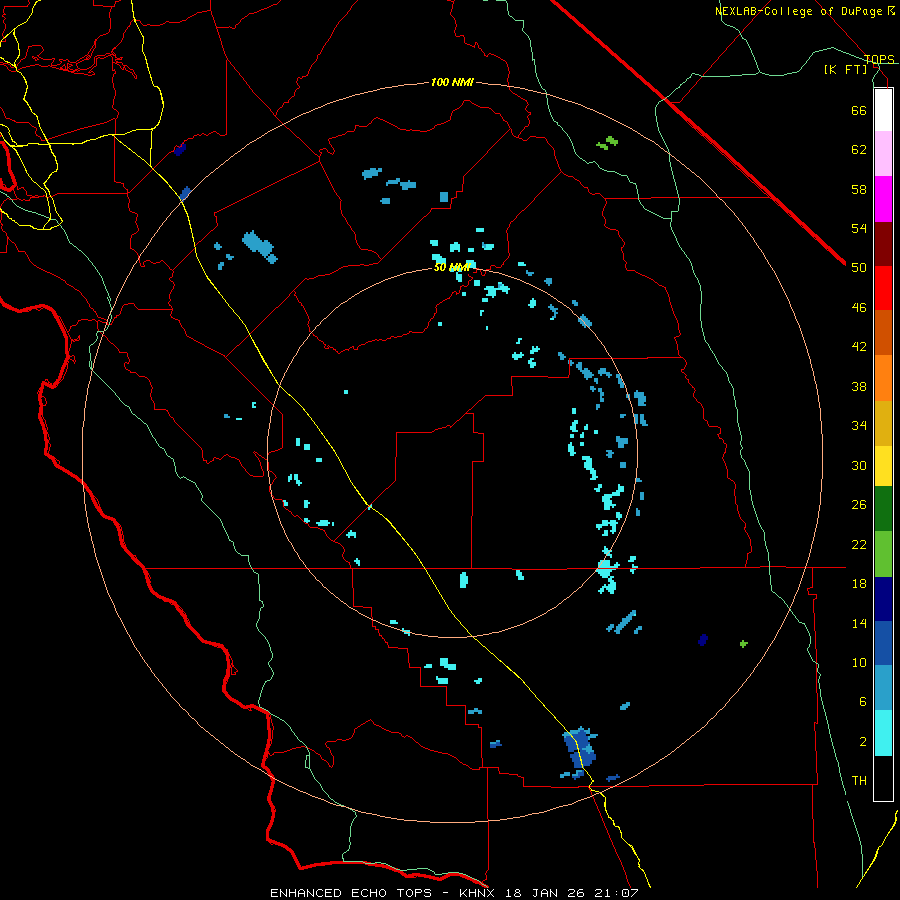The image size is (900, 900).
Task: Click the white swatch in the tops legend
Action: (x=883, y=110)
